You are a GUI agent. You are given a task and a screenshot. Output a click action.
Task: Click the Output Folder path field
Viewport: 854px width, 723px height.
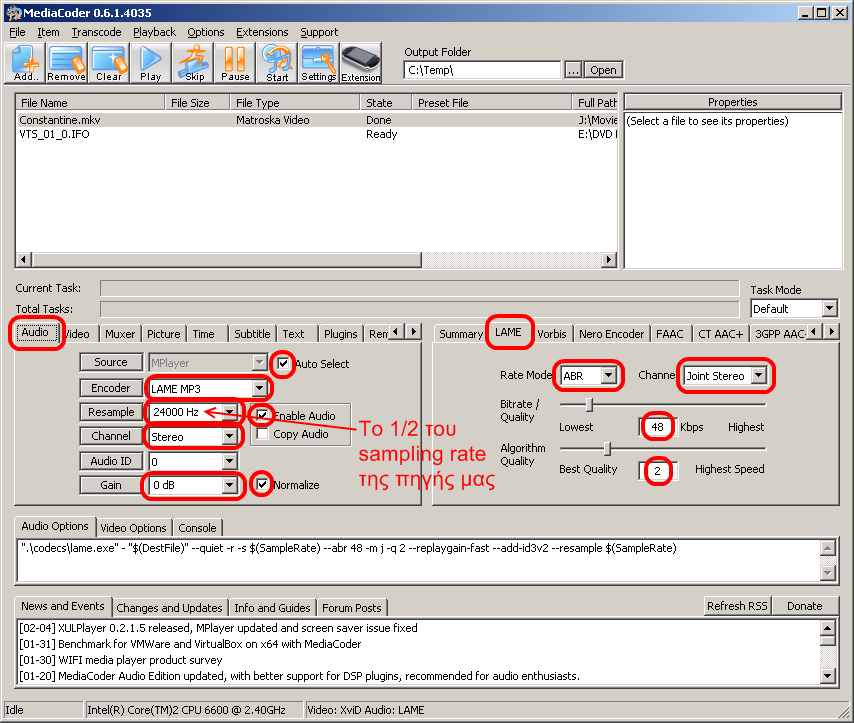click(x=482, y=70)
